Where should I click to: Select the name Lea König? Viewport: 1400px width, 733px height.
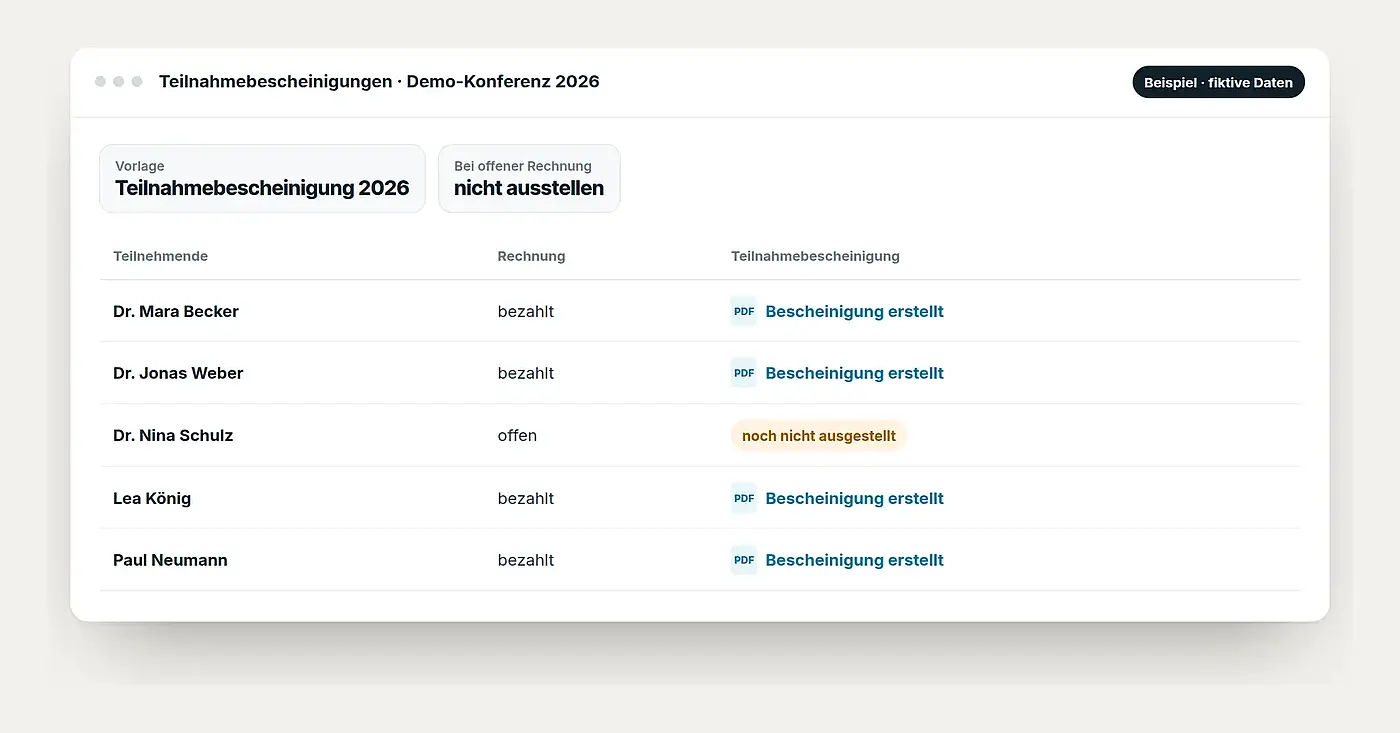tap(152, 498)
